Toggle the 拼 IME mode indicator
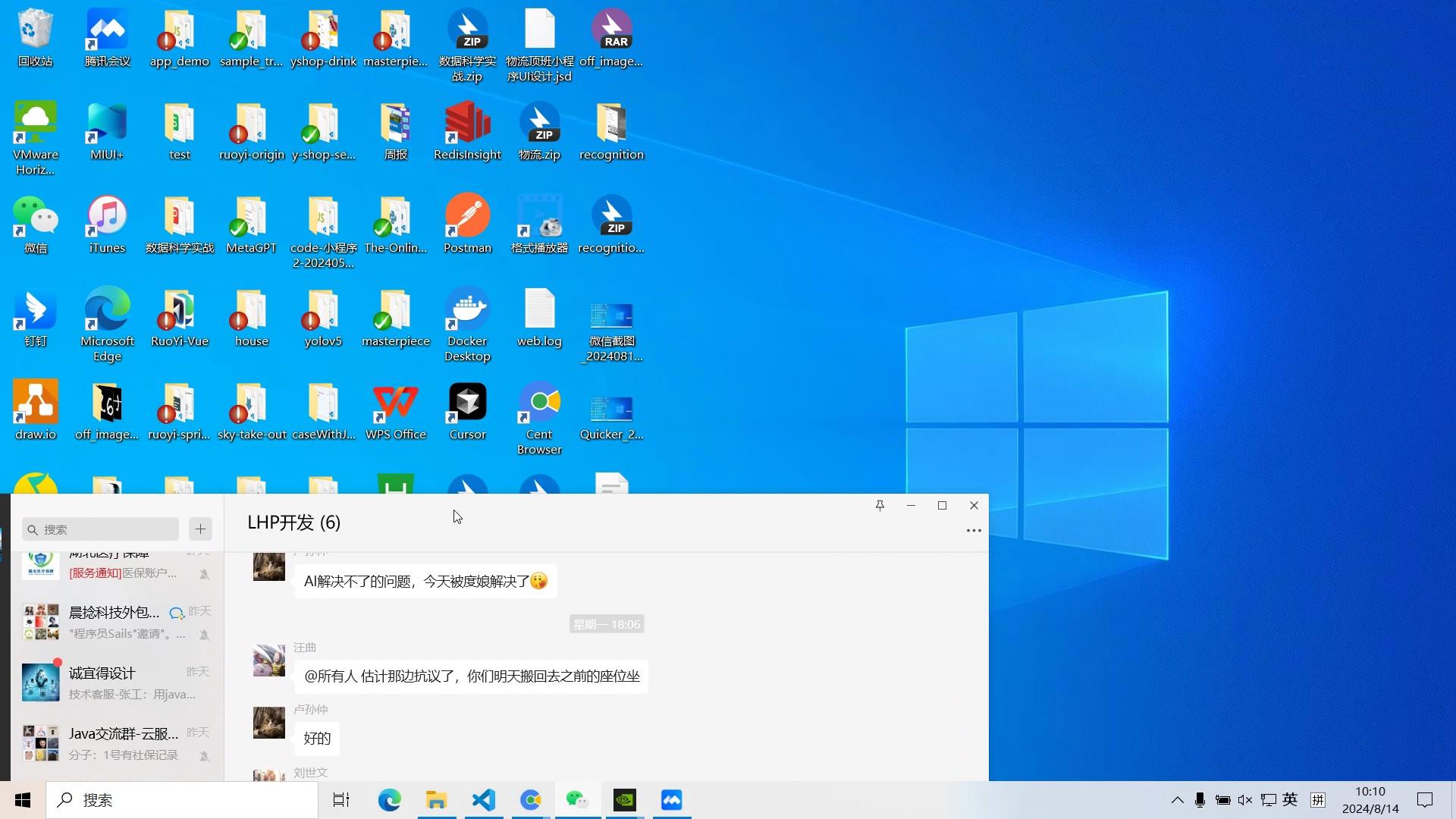 1318,800
